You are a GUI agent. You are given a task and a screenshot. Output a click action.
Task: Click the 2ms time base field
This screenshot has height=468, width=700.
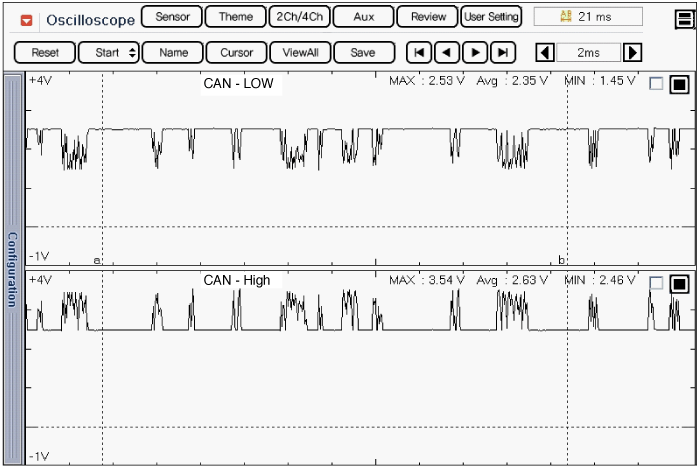click(x=588, y=53)
